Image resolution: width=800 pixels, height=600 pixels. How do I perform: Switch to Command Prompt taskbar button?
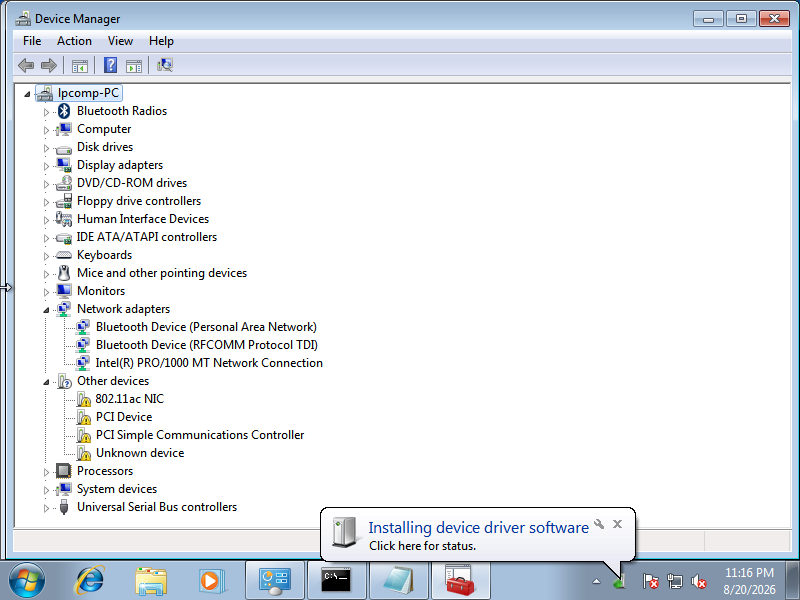click(337, 581)
